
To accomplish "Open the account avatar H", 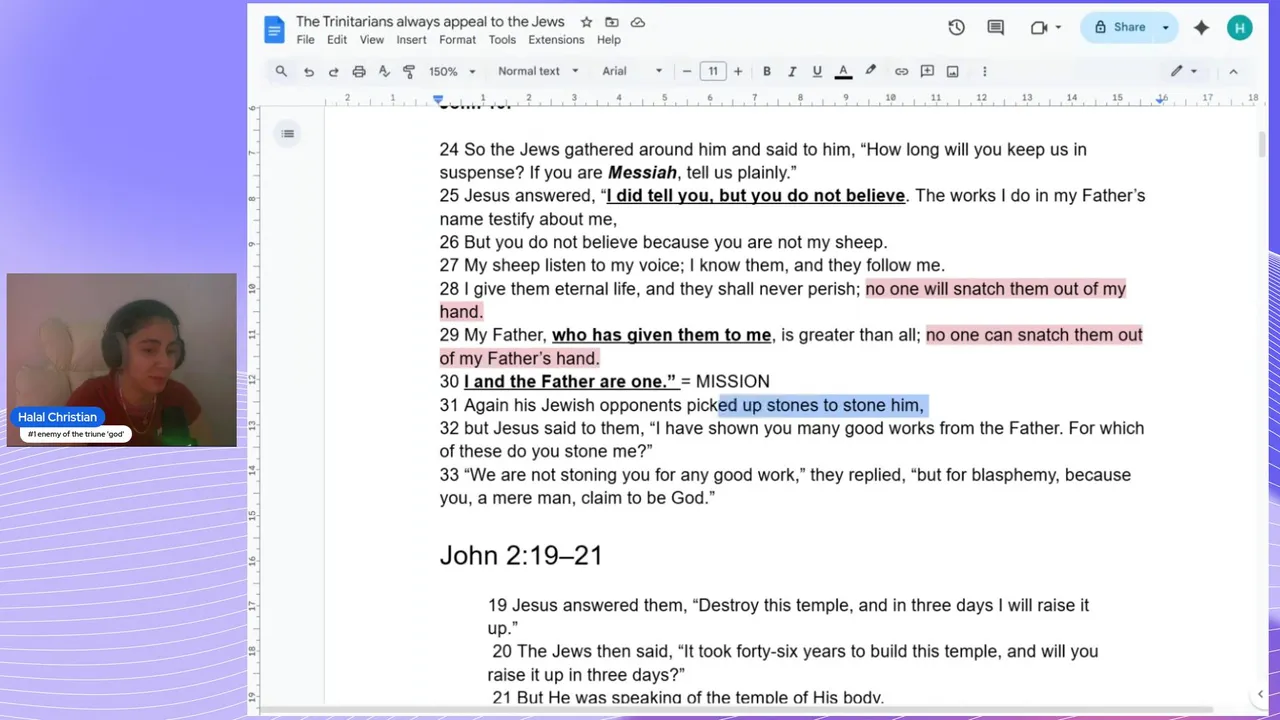I will (1240, 28).
